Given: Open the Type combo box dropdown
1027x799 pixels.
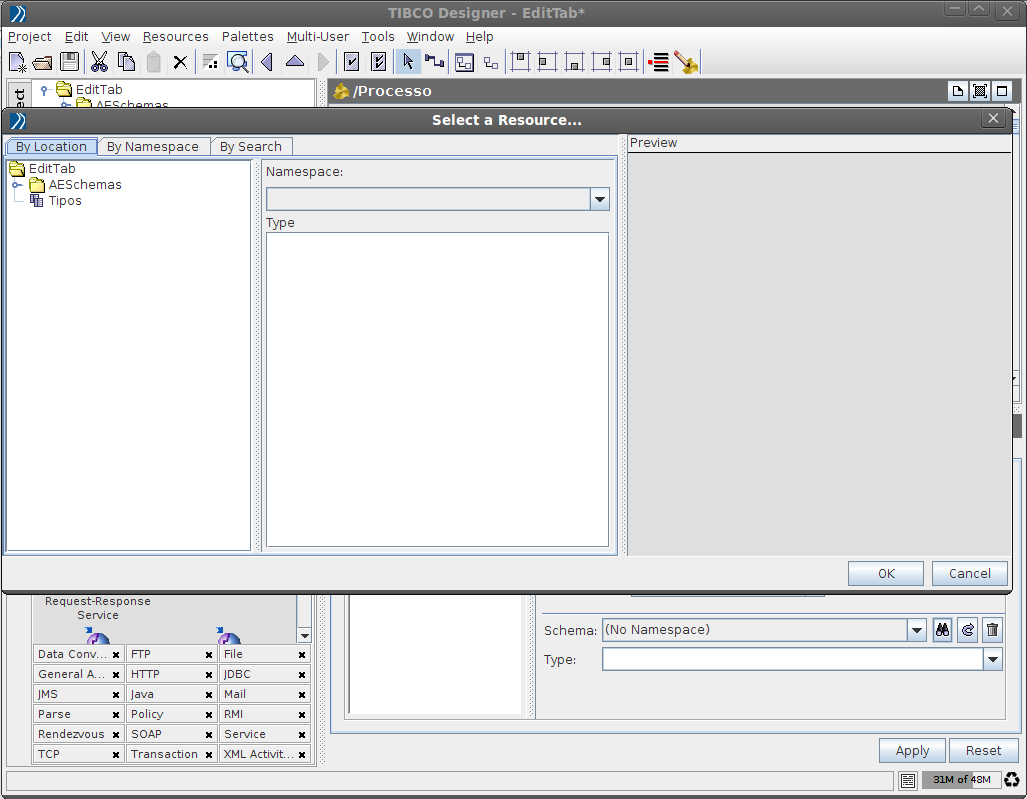Looking at the screenshot, I should pyautogui.click(x=992, y=660).
